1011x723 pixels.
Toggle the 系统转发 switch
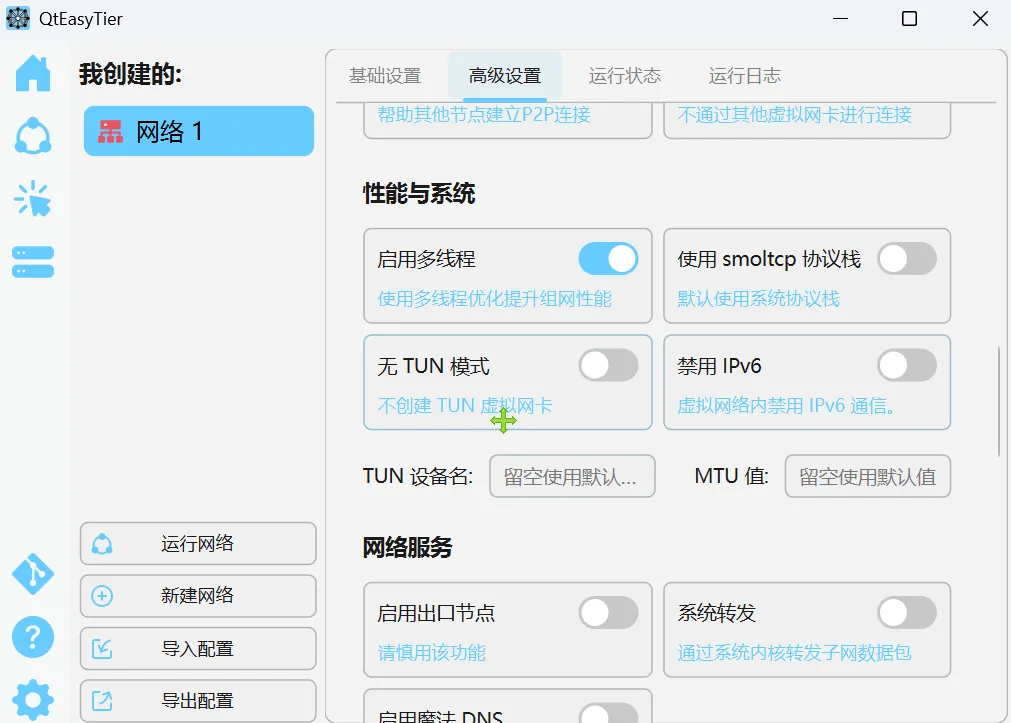point(907,613)
